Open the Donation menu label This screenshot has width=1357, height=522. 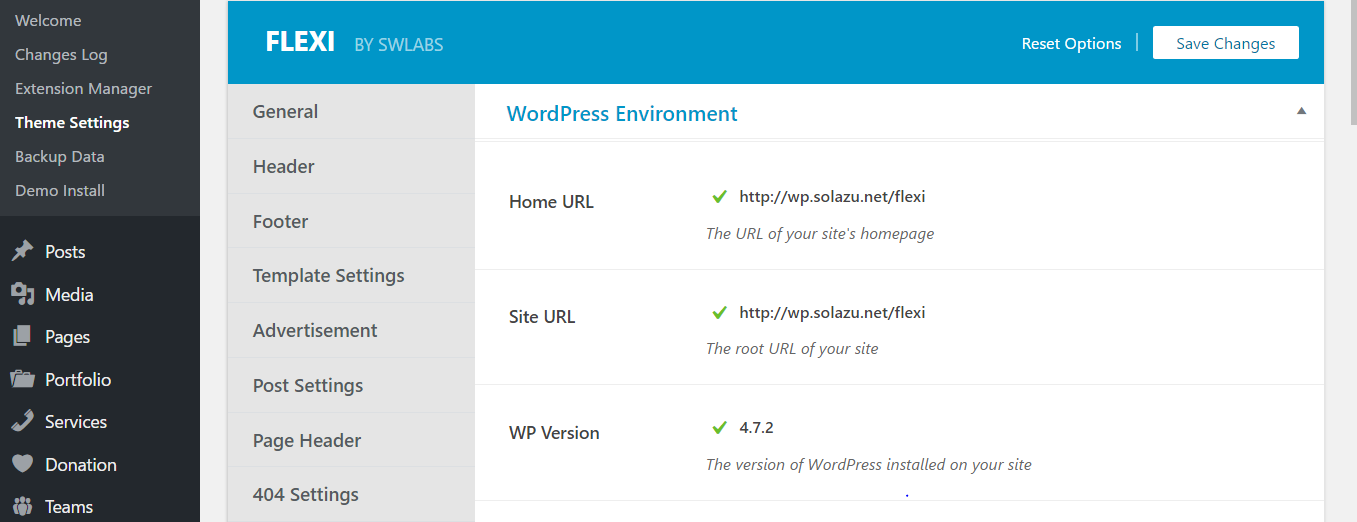pyautogui.click(x=81, y=465)
